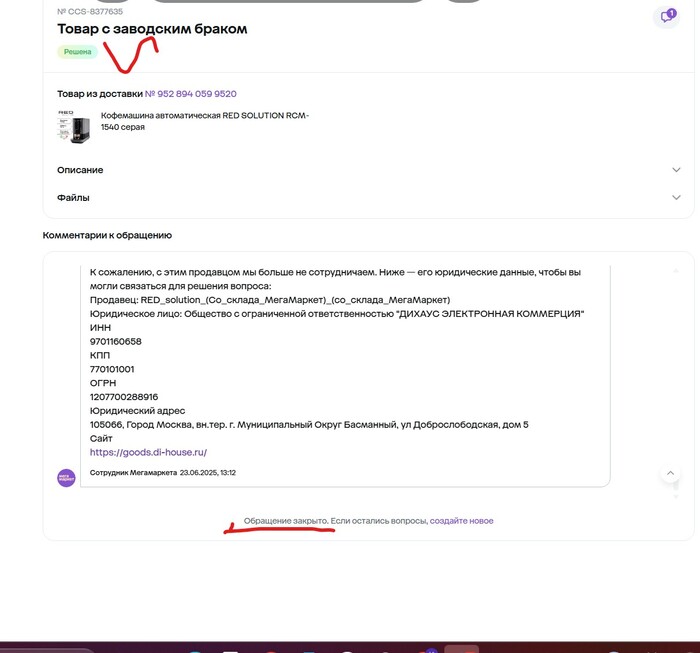
Task: Click the Описание section label
Action: pos(80,170)
